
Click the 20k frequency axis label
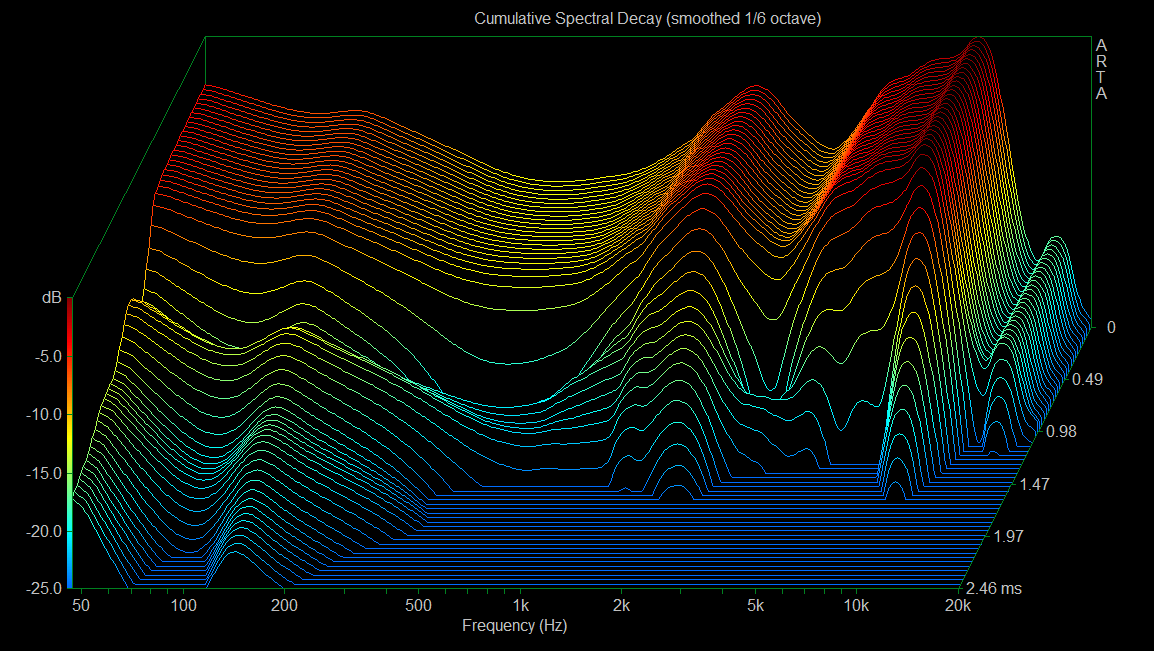[957, 606]
